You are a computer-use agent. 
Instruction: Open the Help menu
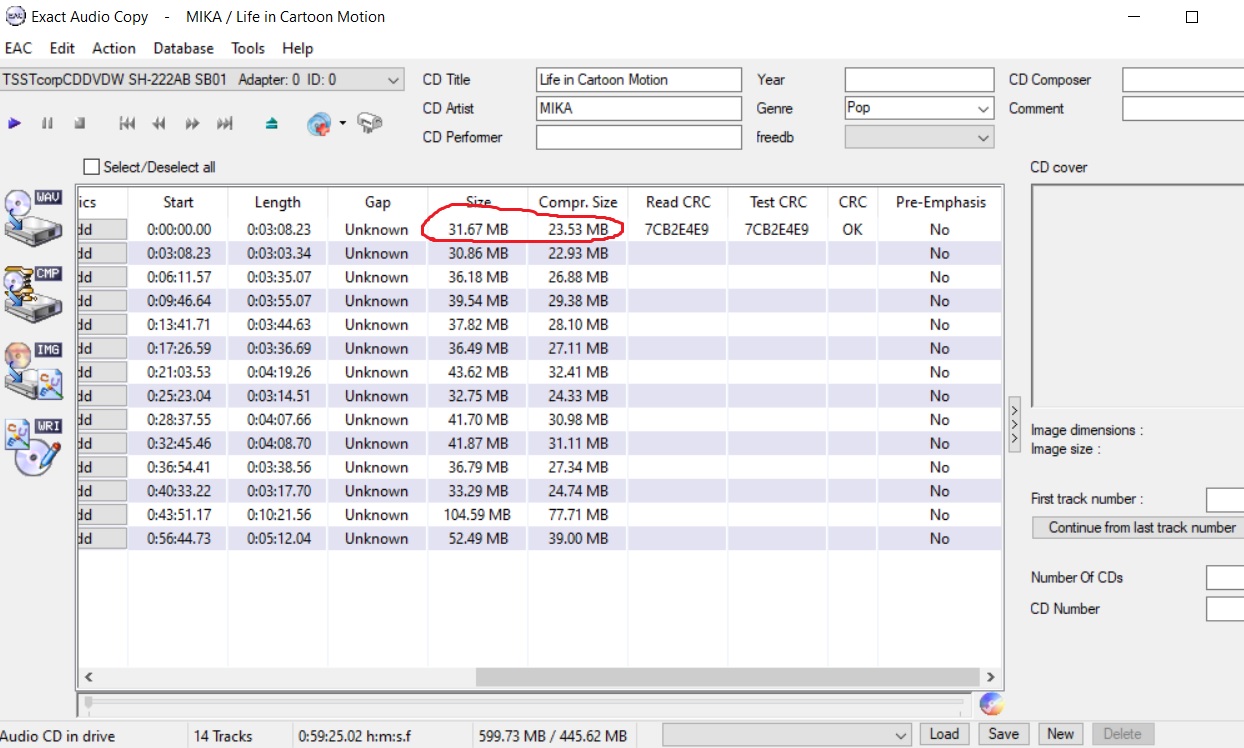pyautogui.click(x=298, y=48)
